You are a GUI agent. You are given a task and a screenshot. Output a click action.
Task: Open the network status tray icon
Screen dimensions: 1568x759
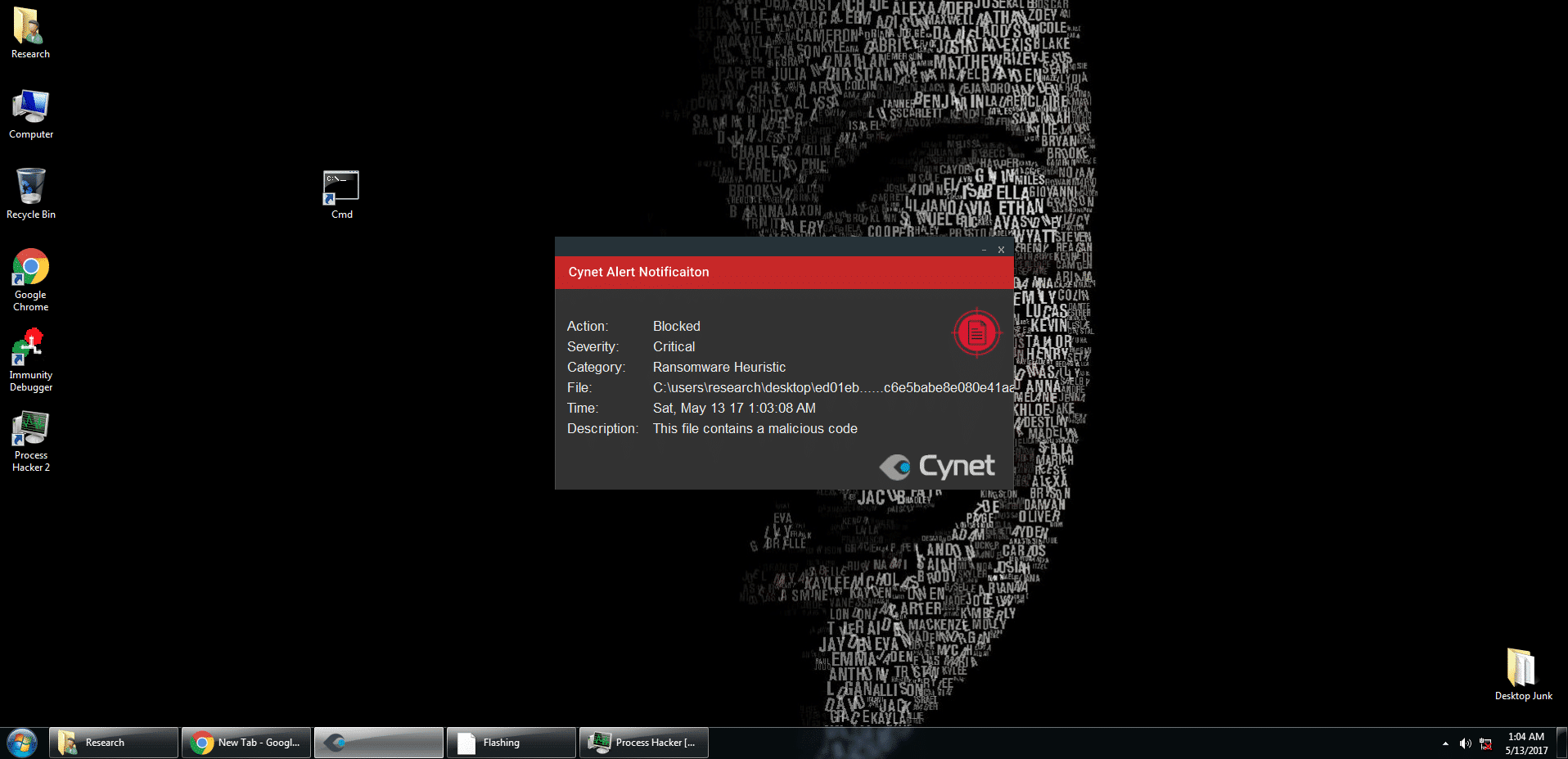pos(1485,743)
